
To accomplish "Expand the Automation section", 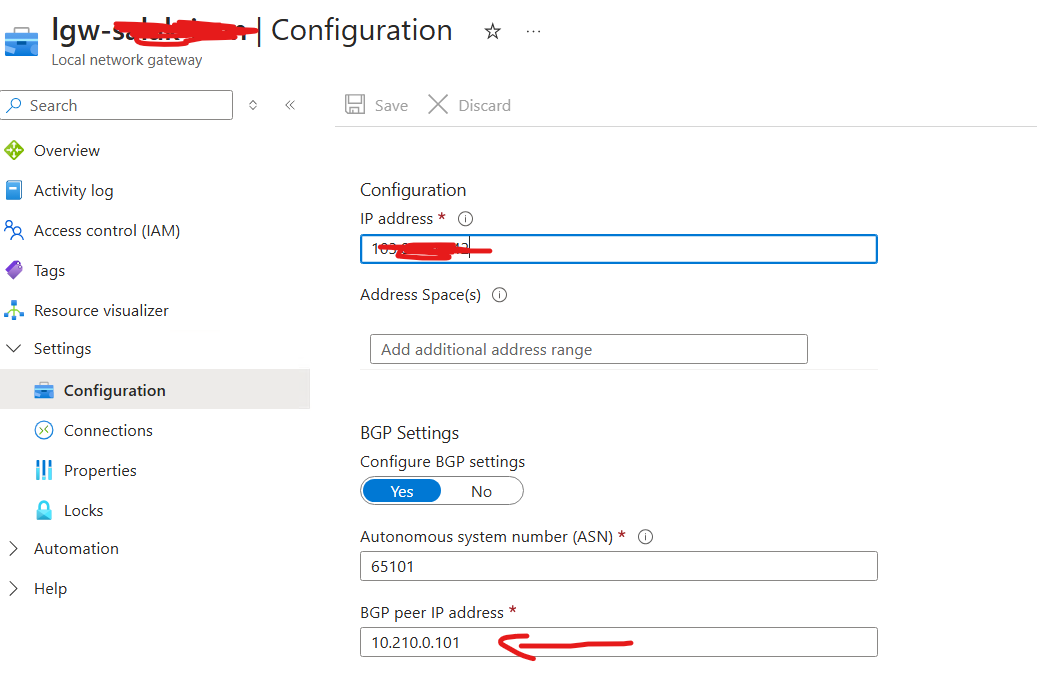I will 14,548.
